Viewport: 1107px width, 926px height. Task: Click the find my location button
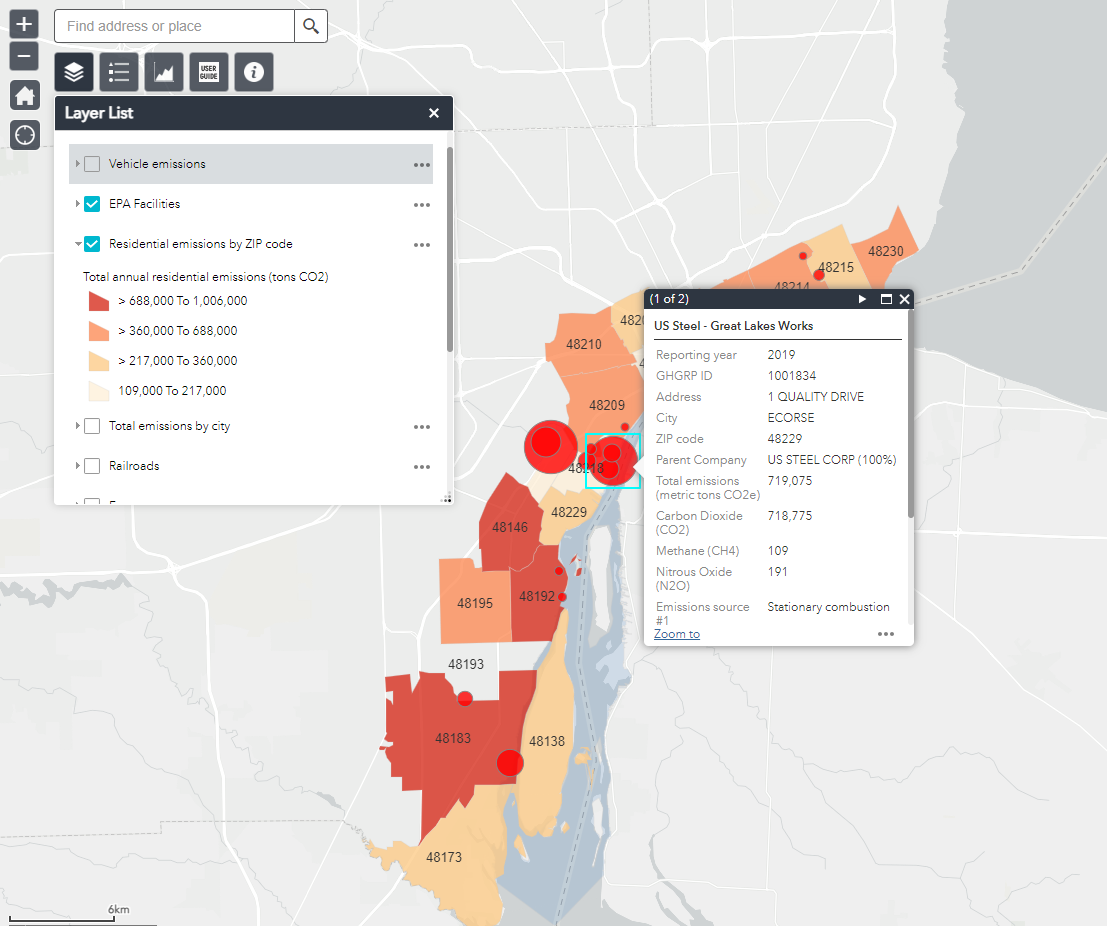[x=24, y=134]
